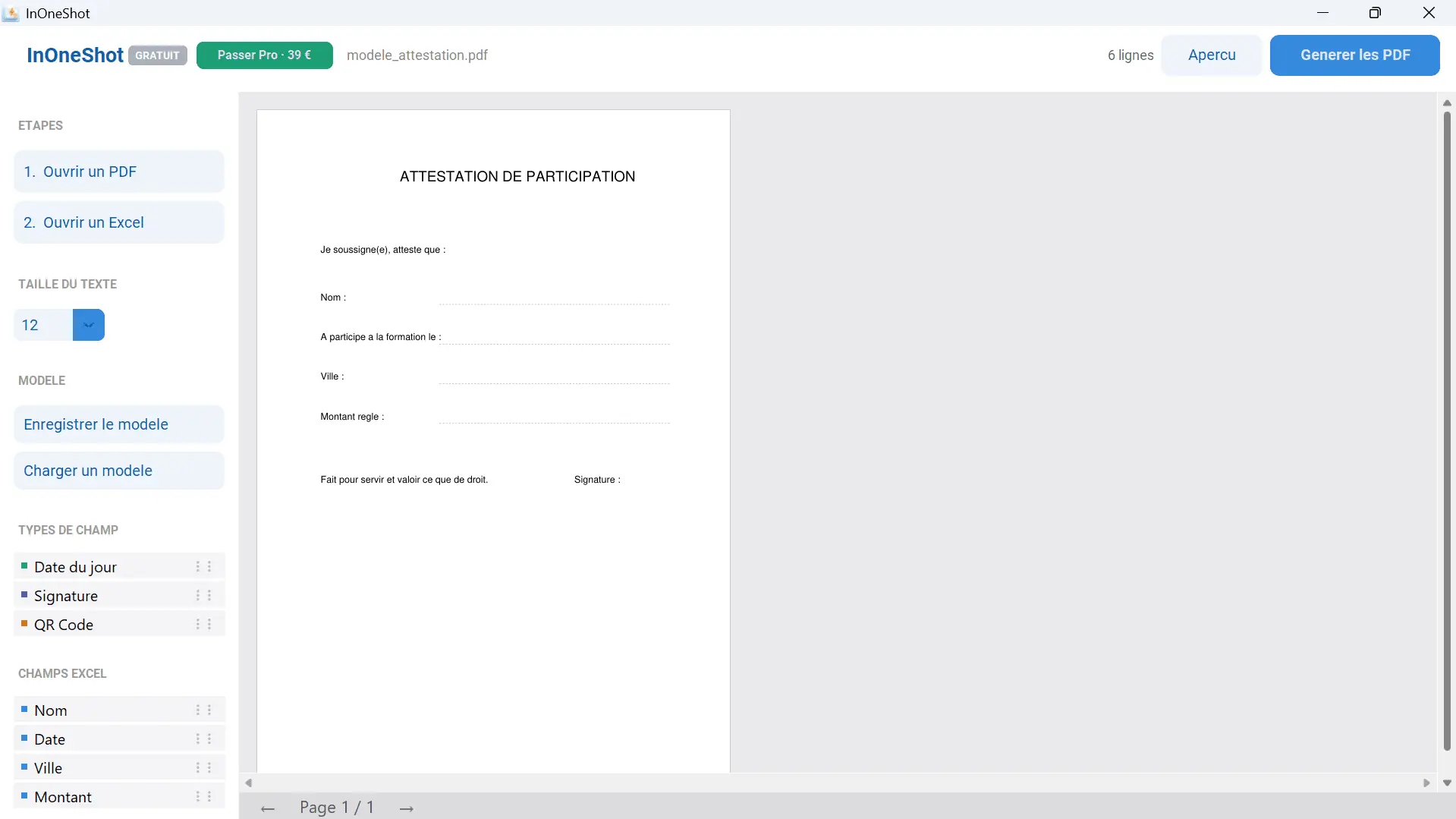Click the Page 1 / 1 indicator
Image resolution: width=1456 pixels, height=819 pixels.
coord(337,808)
